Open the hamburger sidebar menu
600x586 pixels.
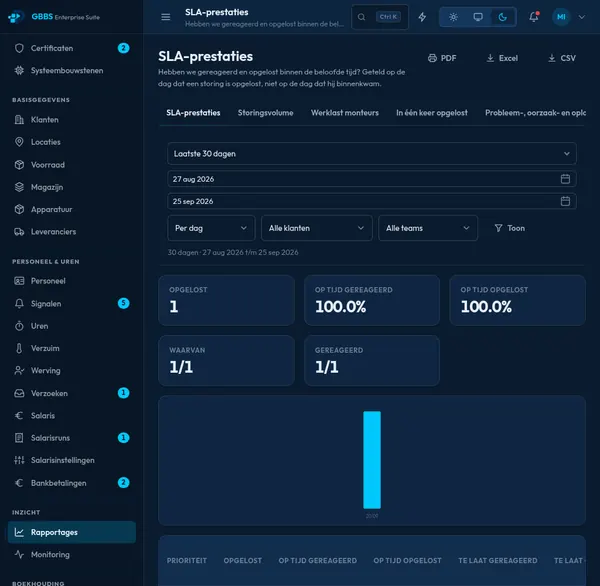pos(166,17)
